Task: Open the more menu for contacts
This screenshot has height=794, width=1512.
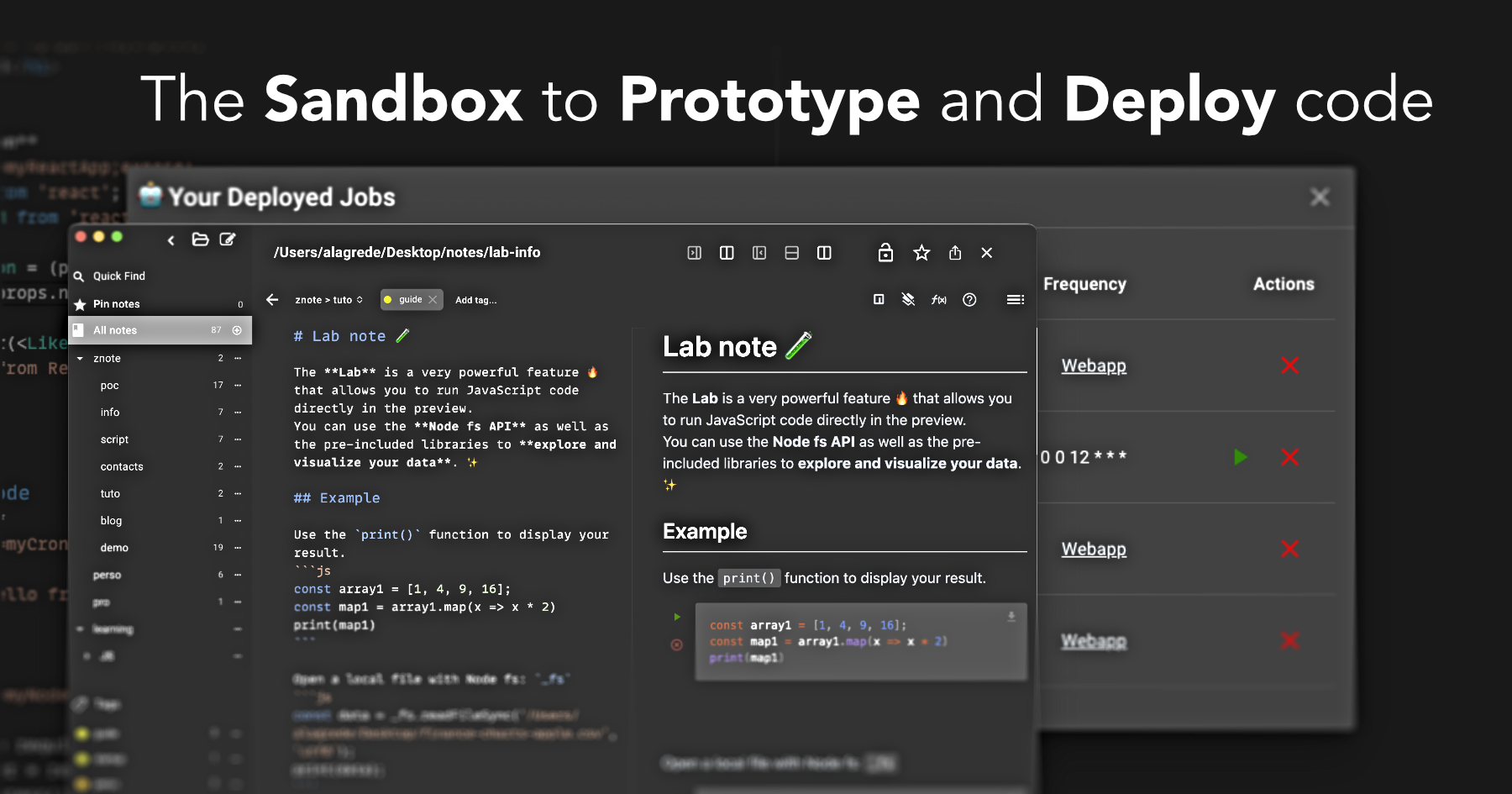Action: coord(238,466)
